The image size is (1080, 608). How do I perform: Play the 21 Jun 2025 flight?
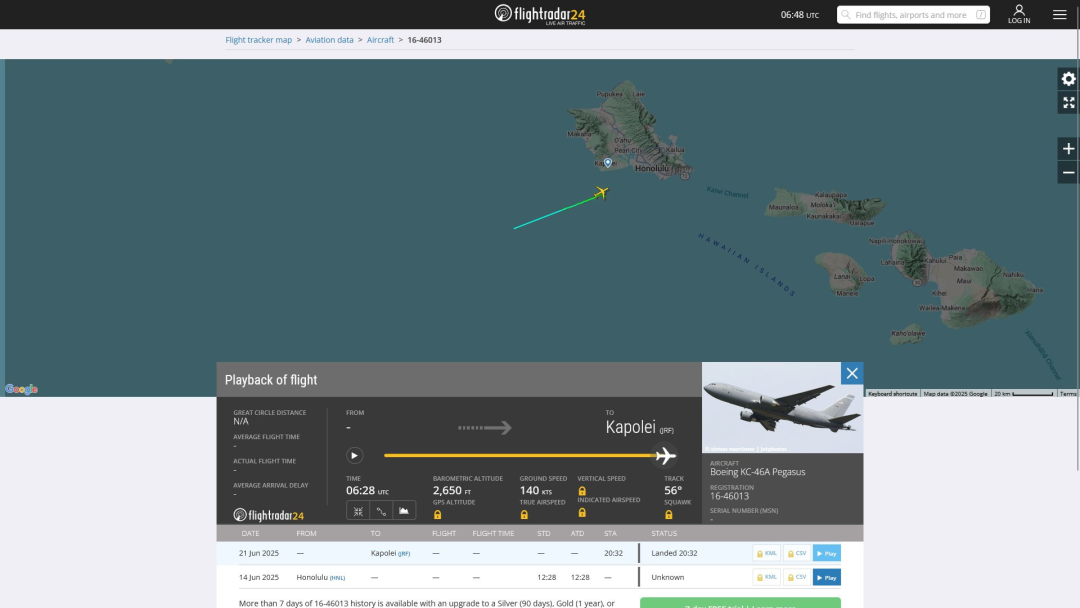pos(827,553)
